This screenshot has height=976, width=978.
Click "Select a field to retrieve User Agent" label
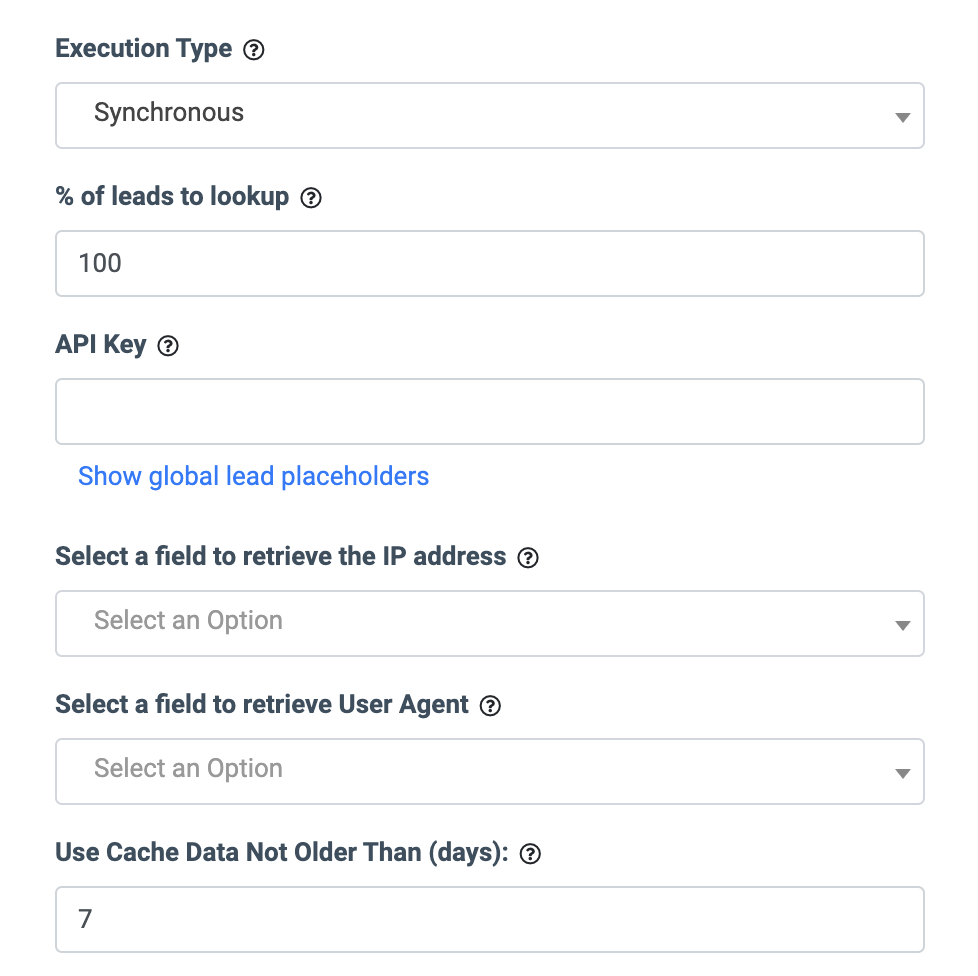262,705
